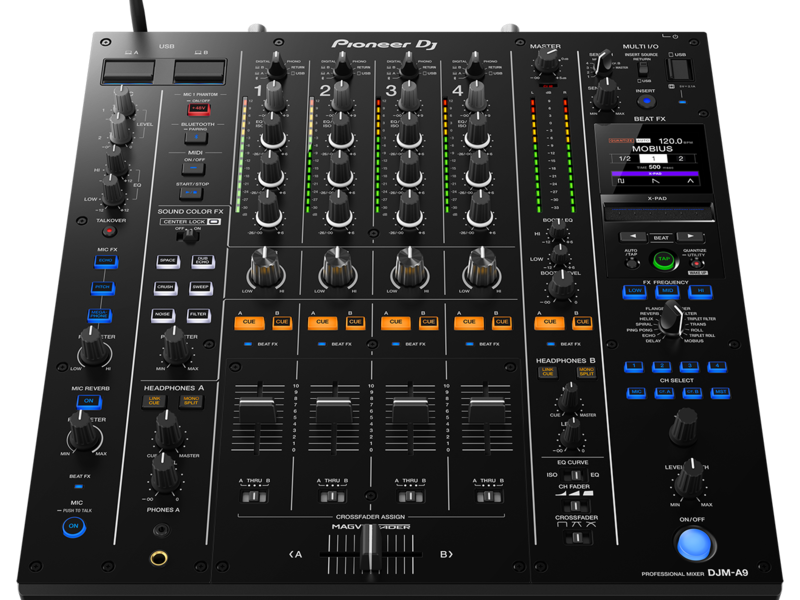Viewport: 800px width, 600px height.
Task: Enable the MIC FX ECHO button
Action: [x=106, y=261]
